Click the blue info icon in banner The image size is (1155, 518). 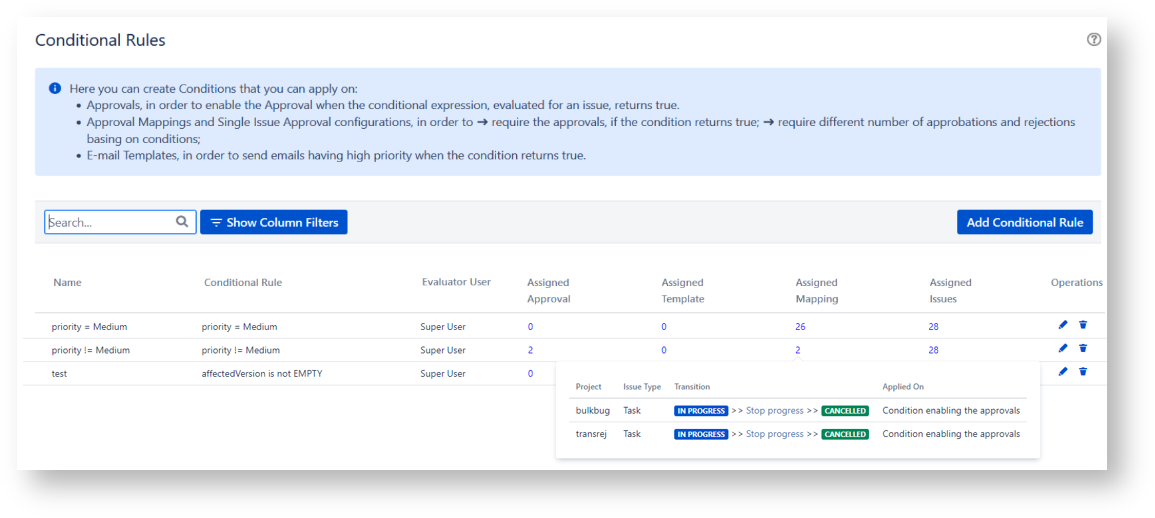click(55, 88)
